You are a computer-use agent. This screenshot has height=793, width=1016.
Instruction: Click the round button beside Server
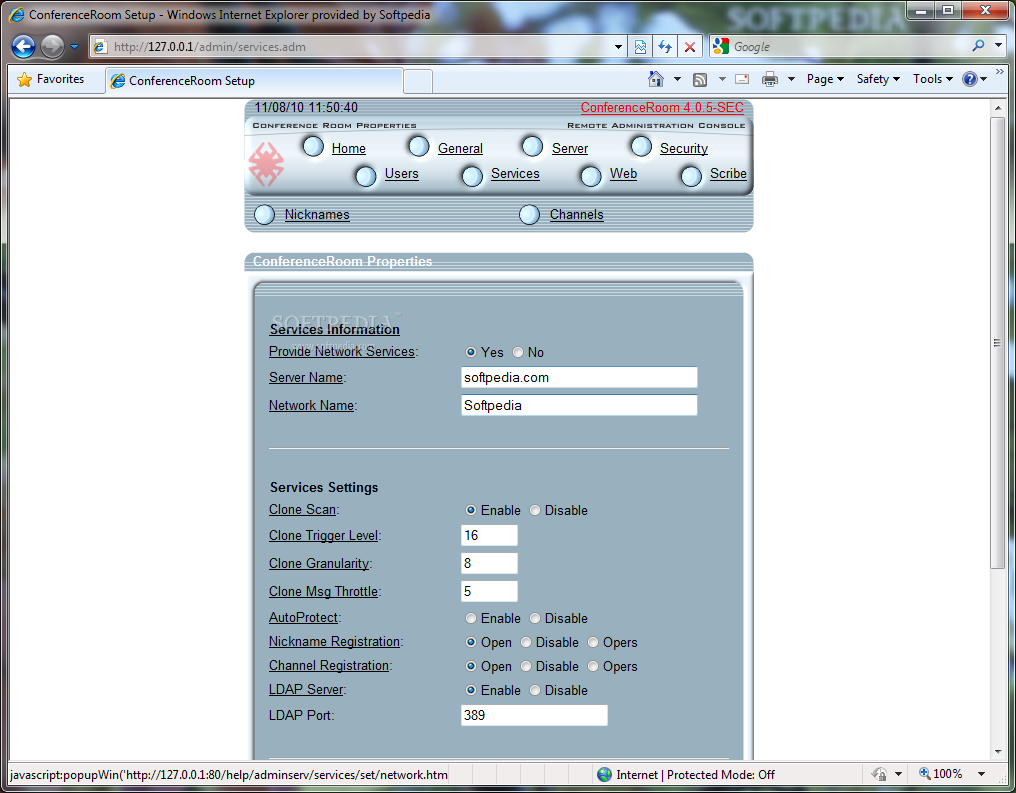click(x=533, y=147)
